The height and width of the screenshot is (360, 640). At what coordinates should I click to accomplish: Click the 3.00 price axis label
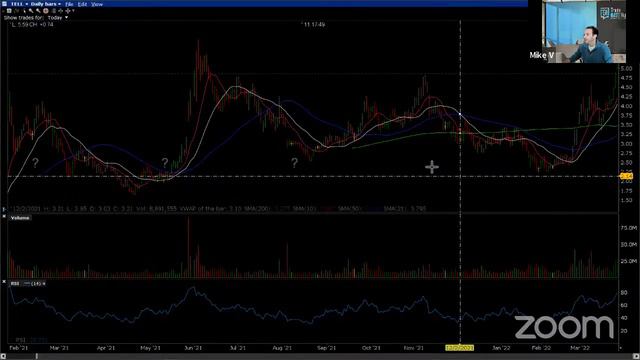626,144
